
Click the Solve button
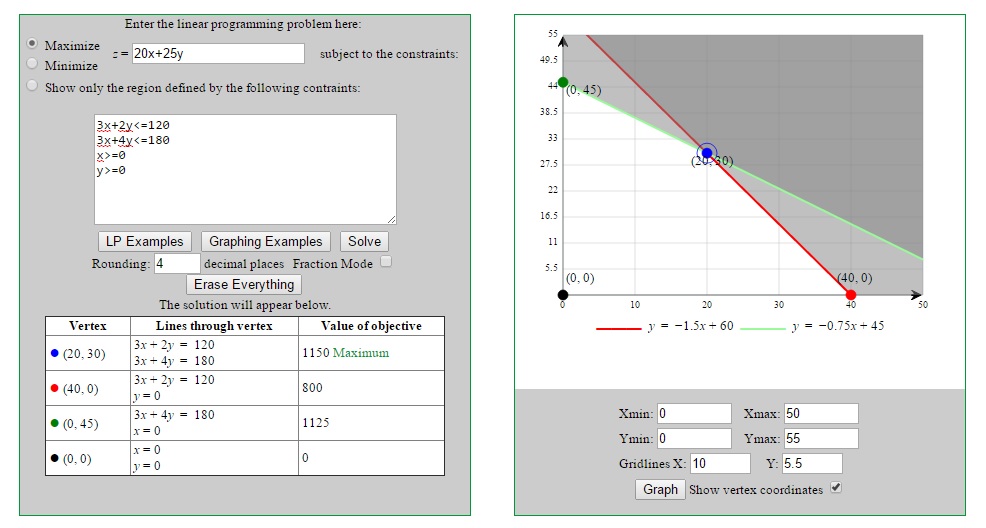coord(364,241)
